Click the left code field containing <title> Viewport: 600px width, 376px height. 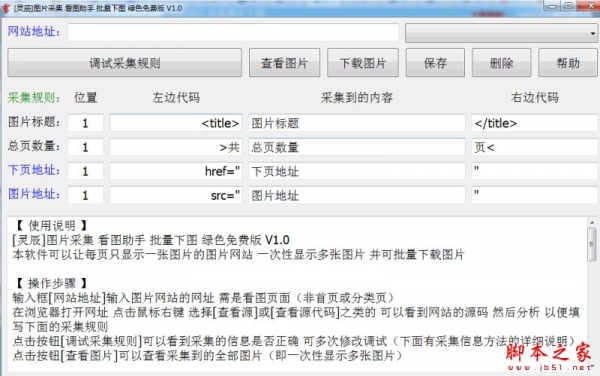[176, 123]
